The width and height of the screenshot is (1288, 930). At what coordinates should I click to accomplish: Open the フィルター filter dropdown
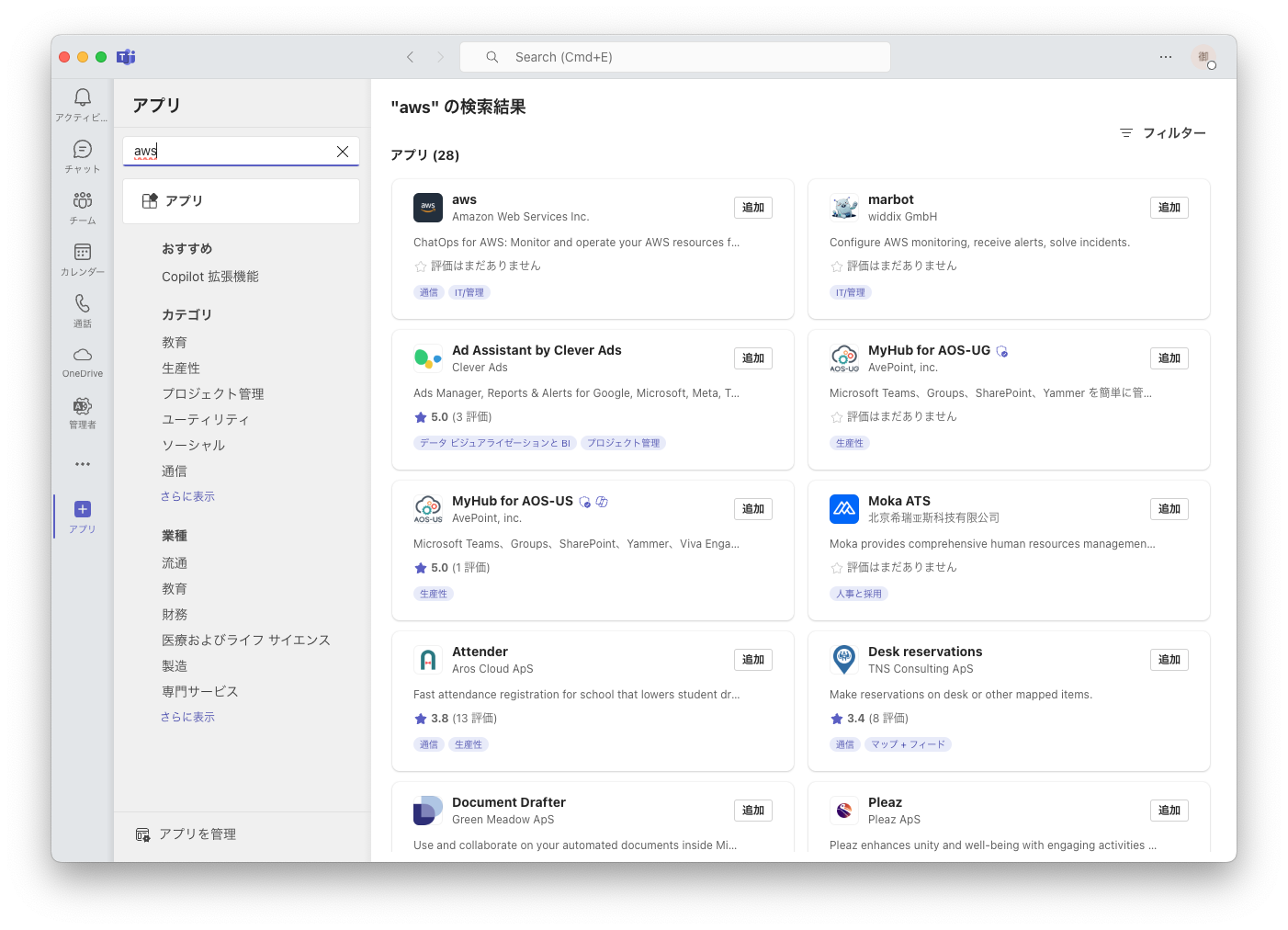coord(1163,133)
